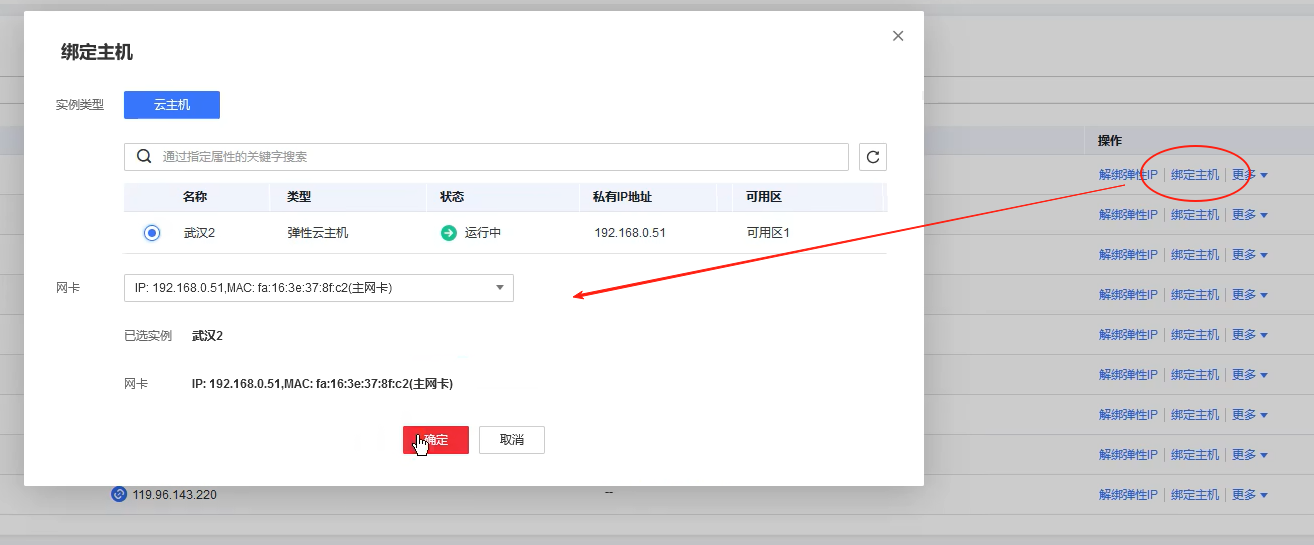Close the 绑定主机 dialog with the X
Image resolution: width=1314 pixels, height=545 pixels.
coord(898,36)
